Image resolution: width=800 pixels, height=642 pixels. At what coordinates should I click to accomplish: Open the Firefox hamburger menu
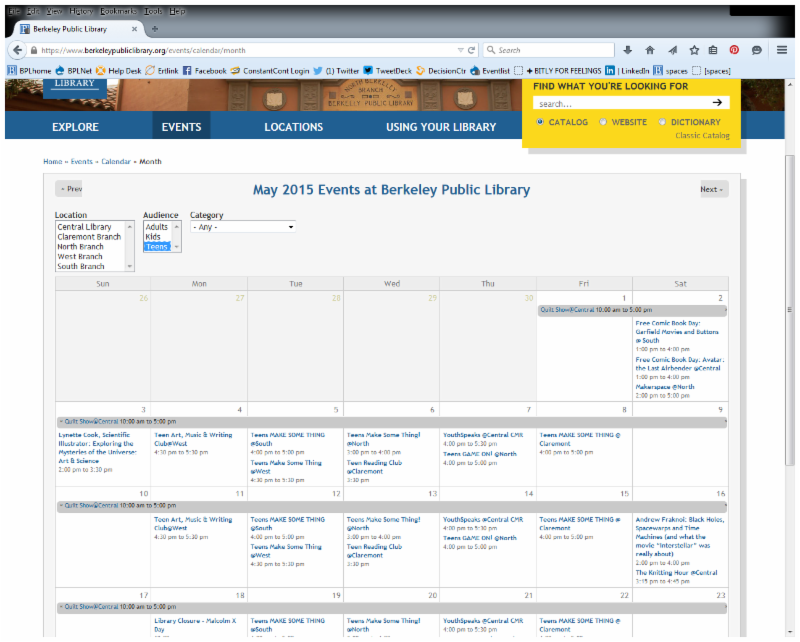pyautogui.click(x=782, y=50)
